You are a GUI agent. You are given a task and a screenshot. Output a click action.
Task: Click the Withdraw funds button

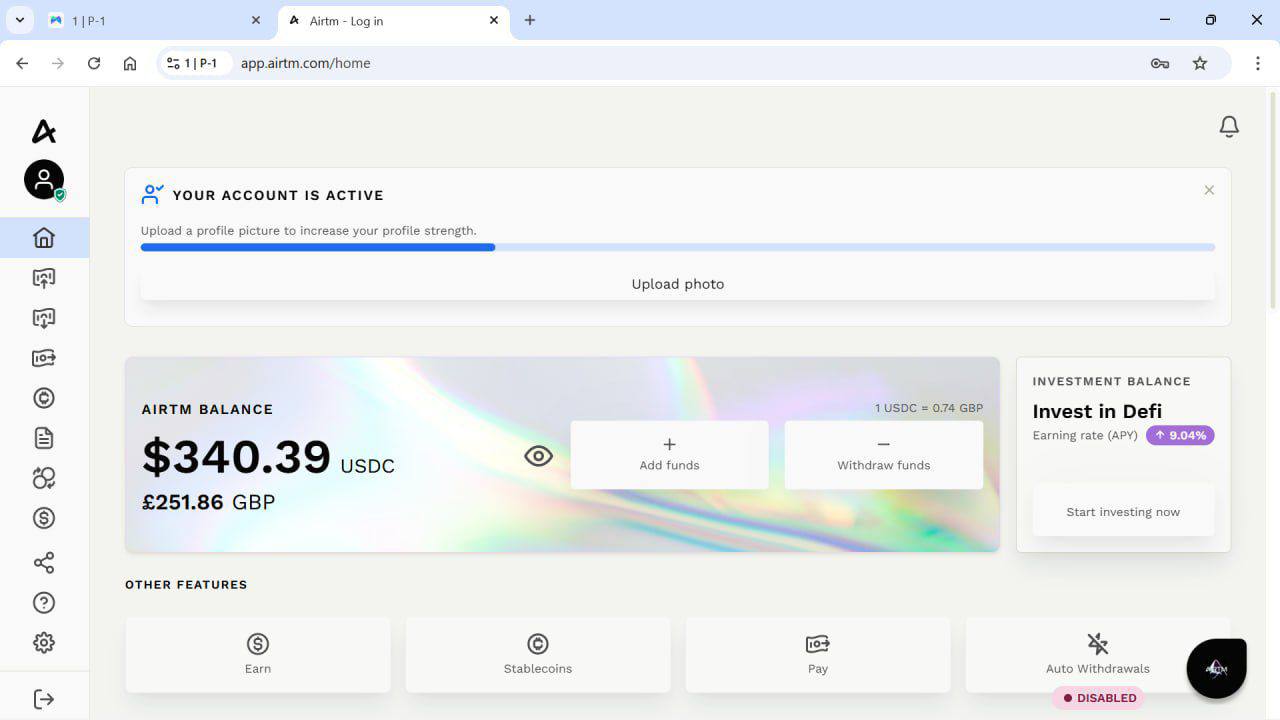click(x=883, y=455)
